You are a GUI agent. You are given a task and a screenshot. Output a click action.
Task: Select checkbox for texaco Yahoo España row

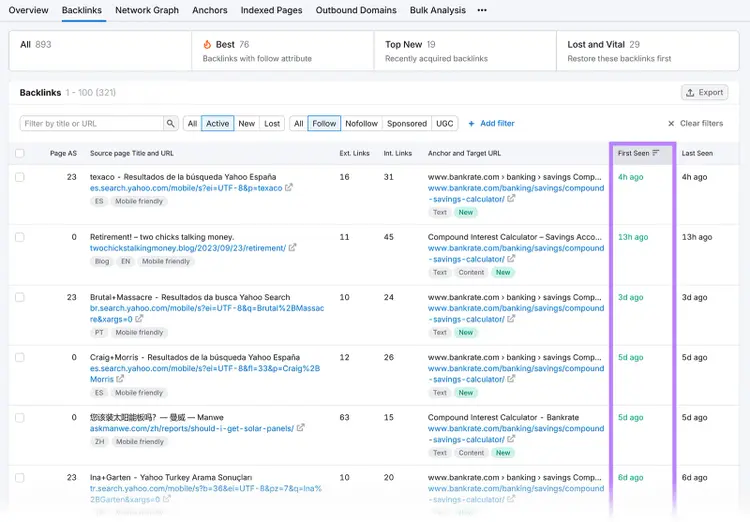[20, 177]
